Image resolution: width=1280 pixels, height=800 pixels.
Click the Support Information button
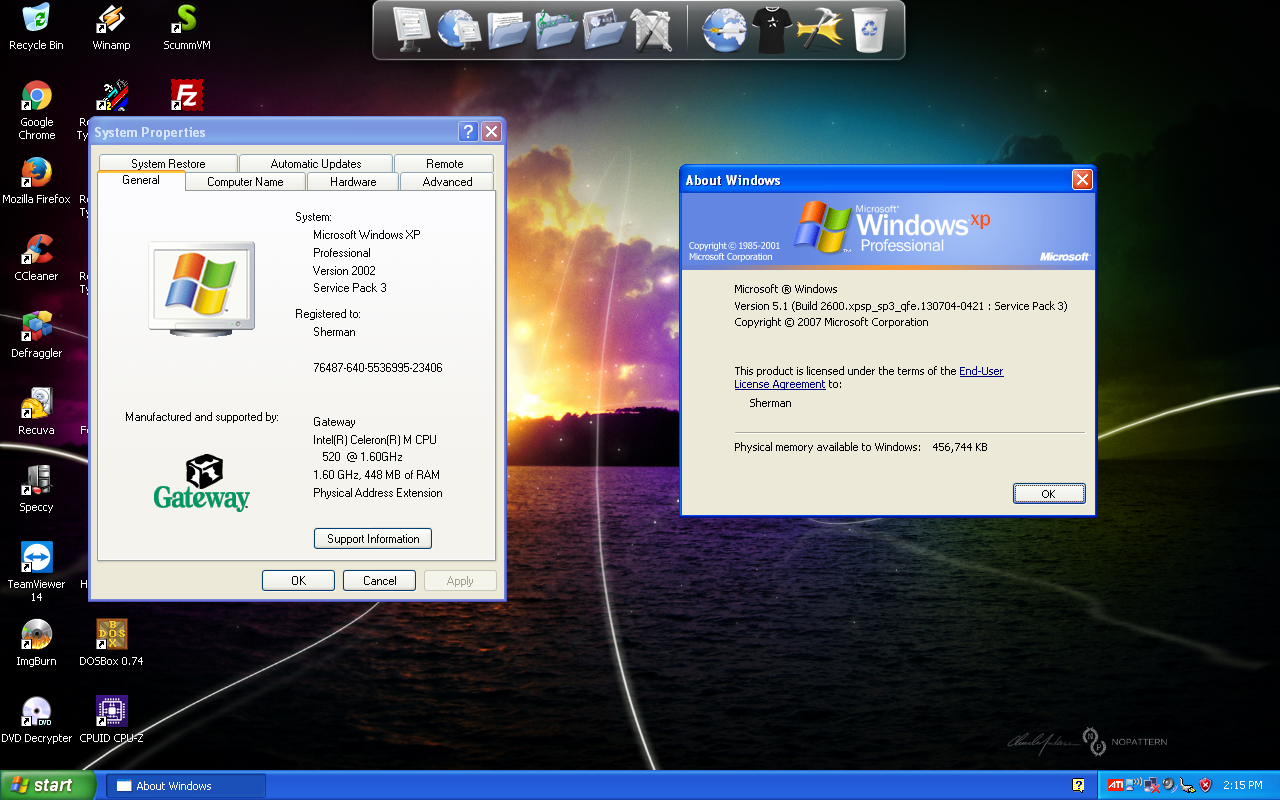(x=373, y=539)
